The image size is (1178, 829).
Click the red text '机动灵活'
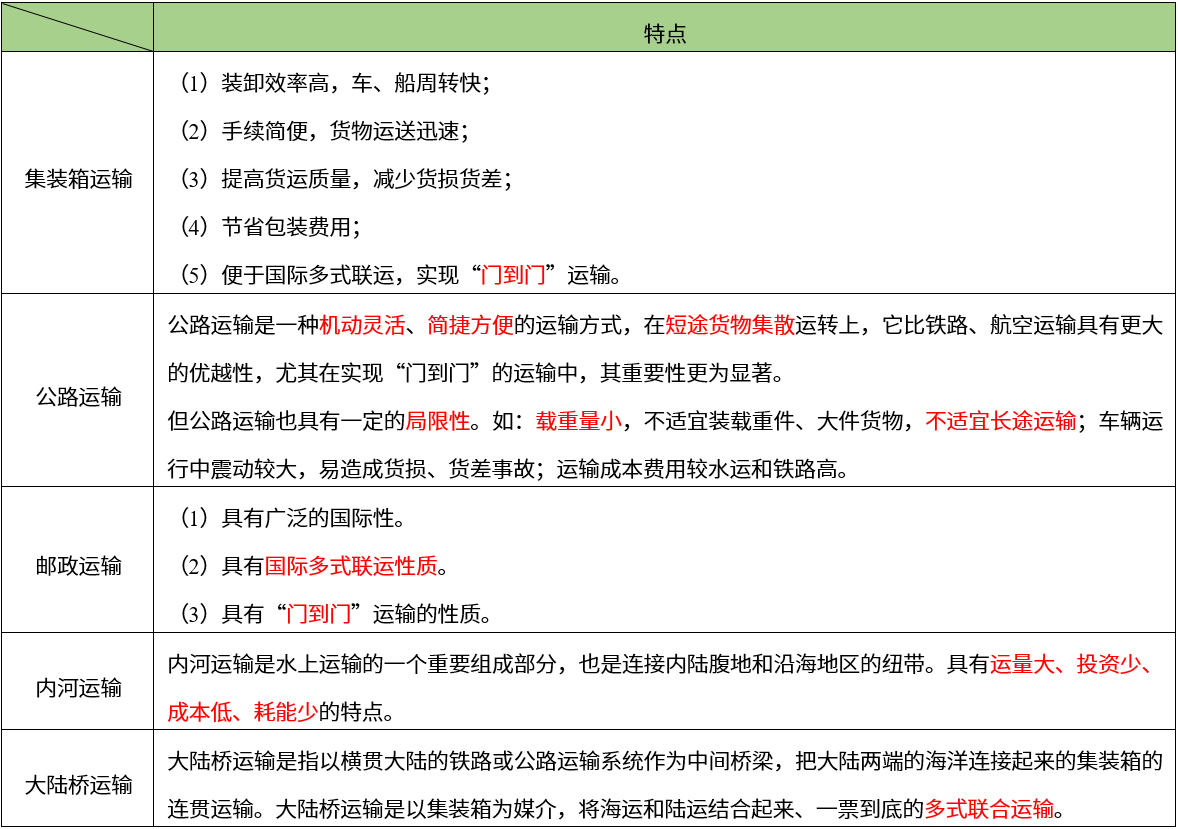362,325
